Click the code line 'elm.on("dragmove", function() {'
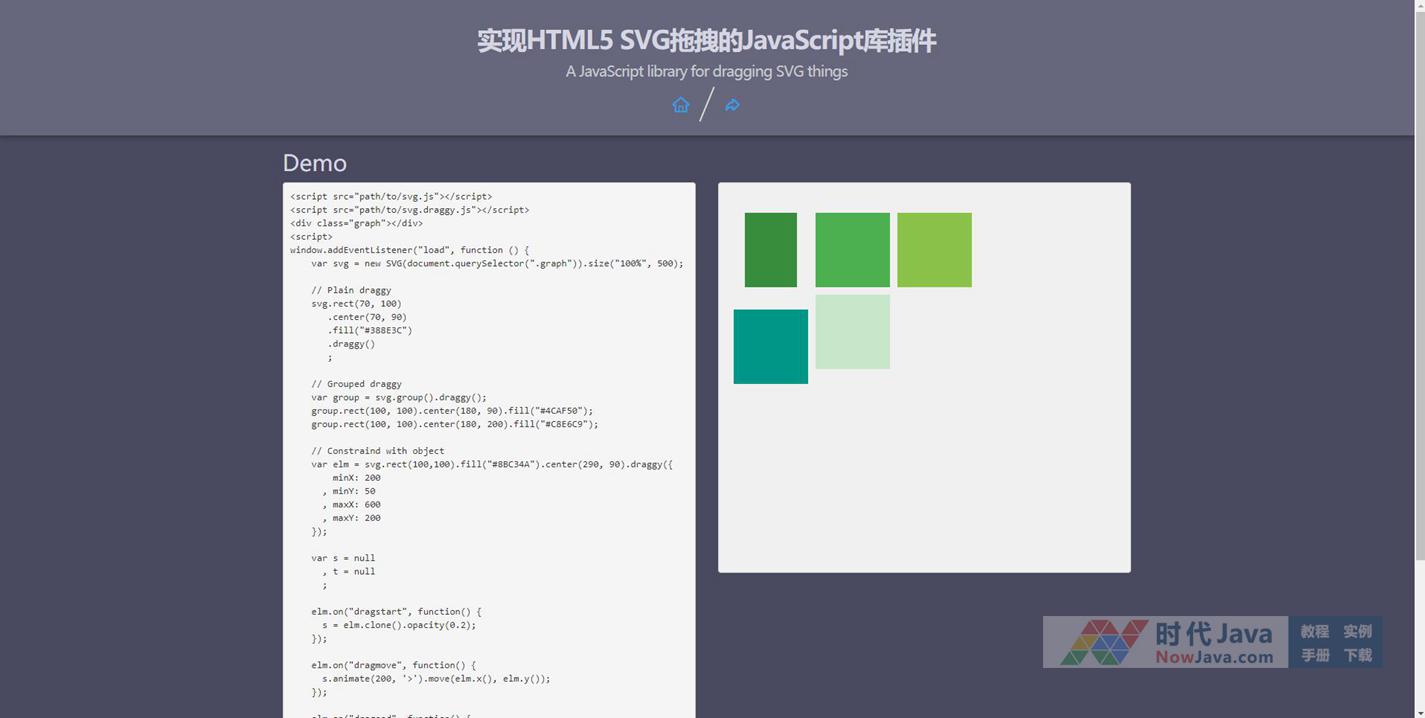Viewport: 1425px width, 718px height. [394, 665]
